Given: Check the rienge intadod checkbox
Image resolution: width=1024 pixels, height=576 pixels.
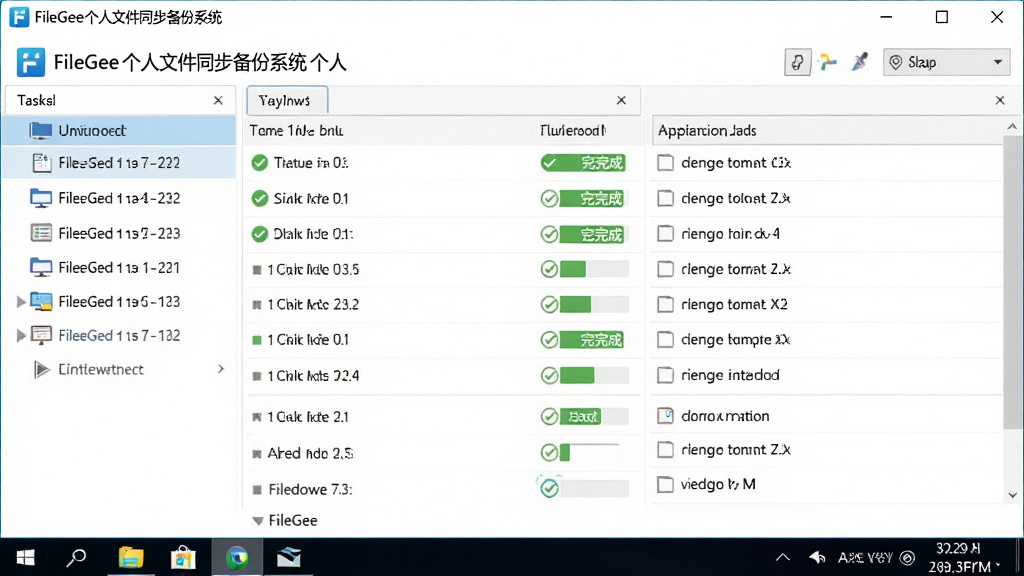Looking at the screenshot, I should tap(665, 375).
